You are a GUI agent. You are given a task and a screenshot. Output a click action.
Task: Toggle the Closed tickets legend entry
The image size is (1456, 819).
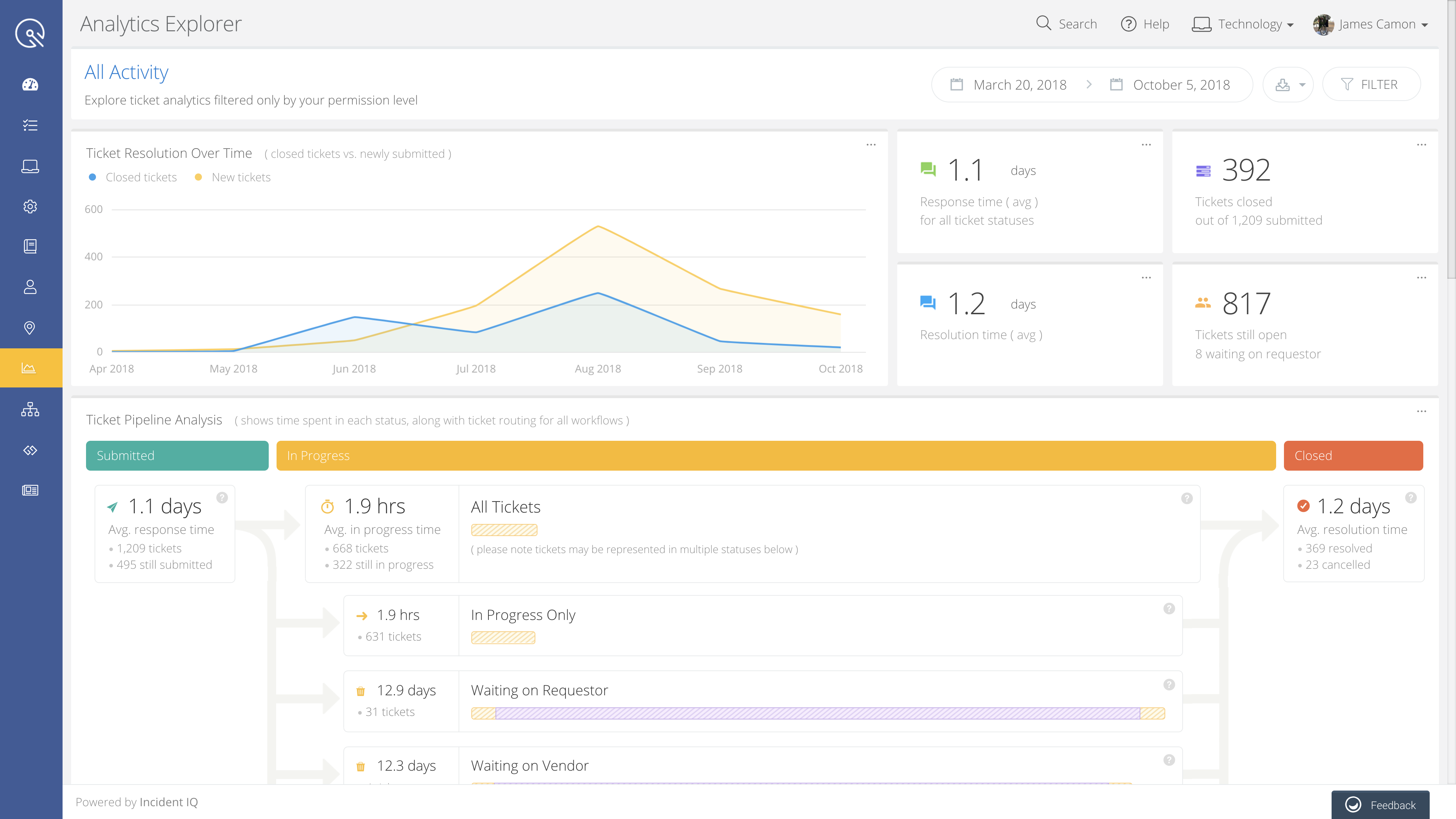click(x=134, y=177)
